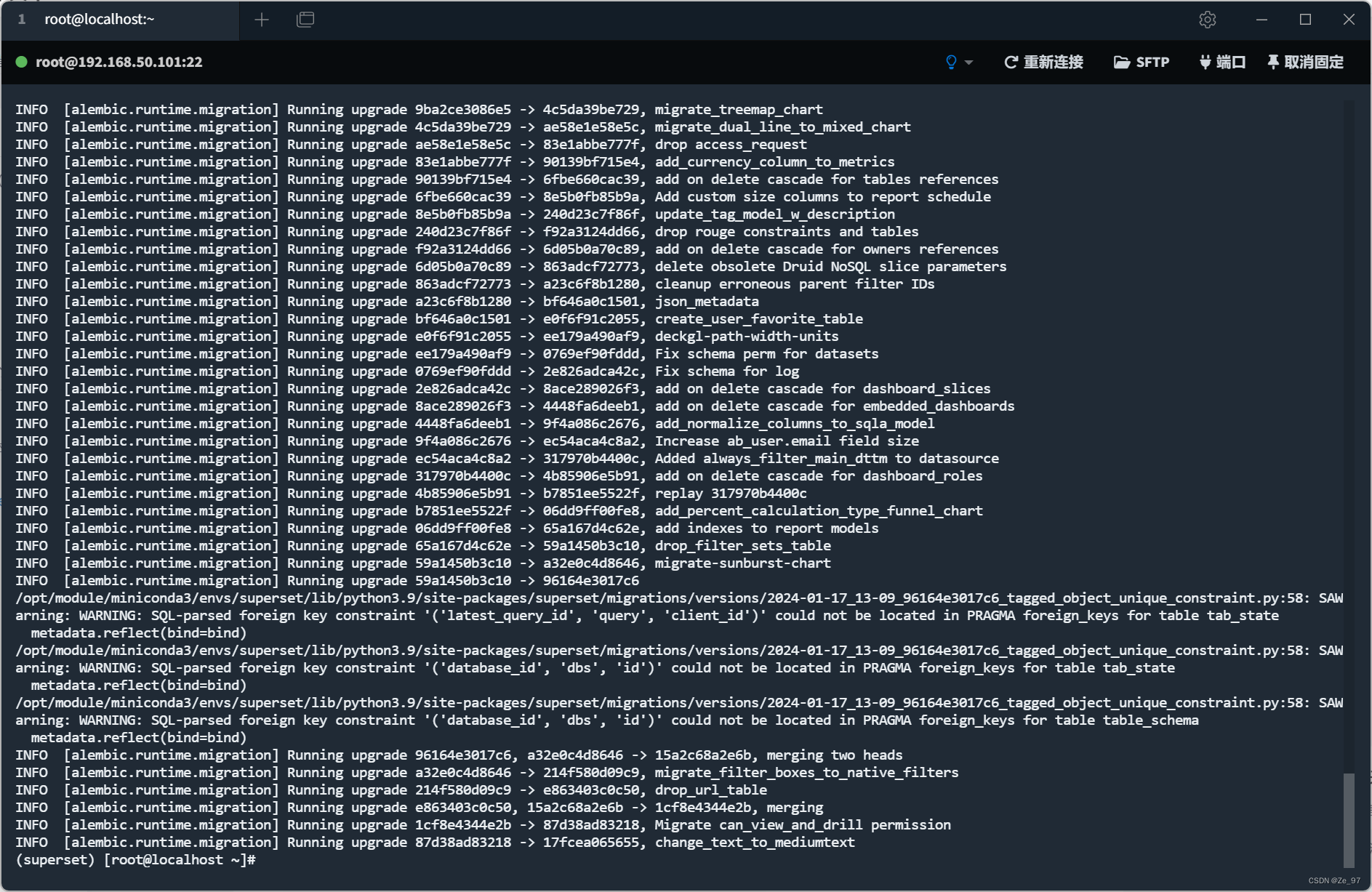Image resolution: width=1372 pixels, height=892 pixels.
Task: Toggle the toolbar pin via 取消固定
Action: tap(1313, 63)
